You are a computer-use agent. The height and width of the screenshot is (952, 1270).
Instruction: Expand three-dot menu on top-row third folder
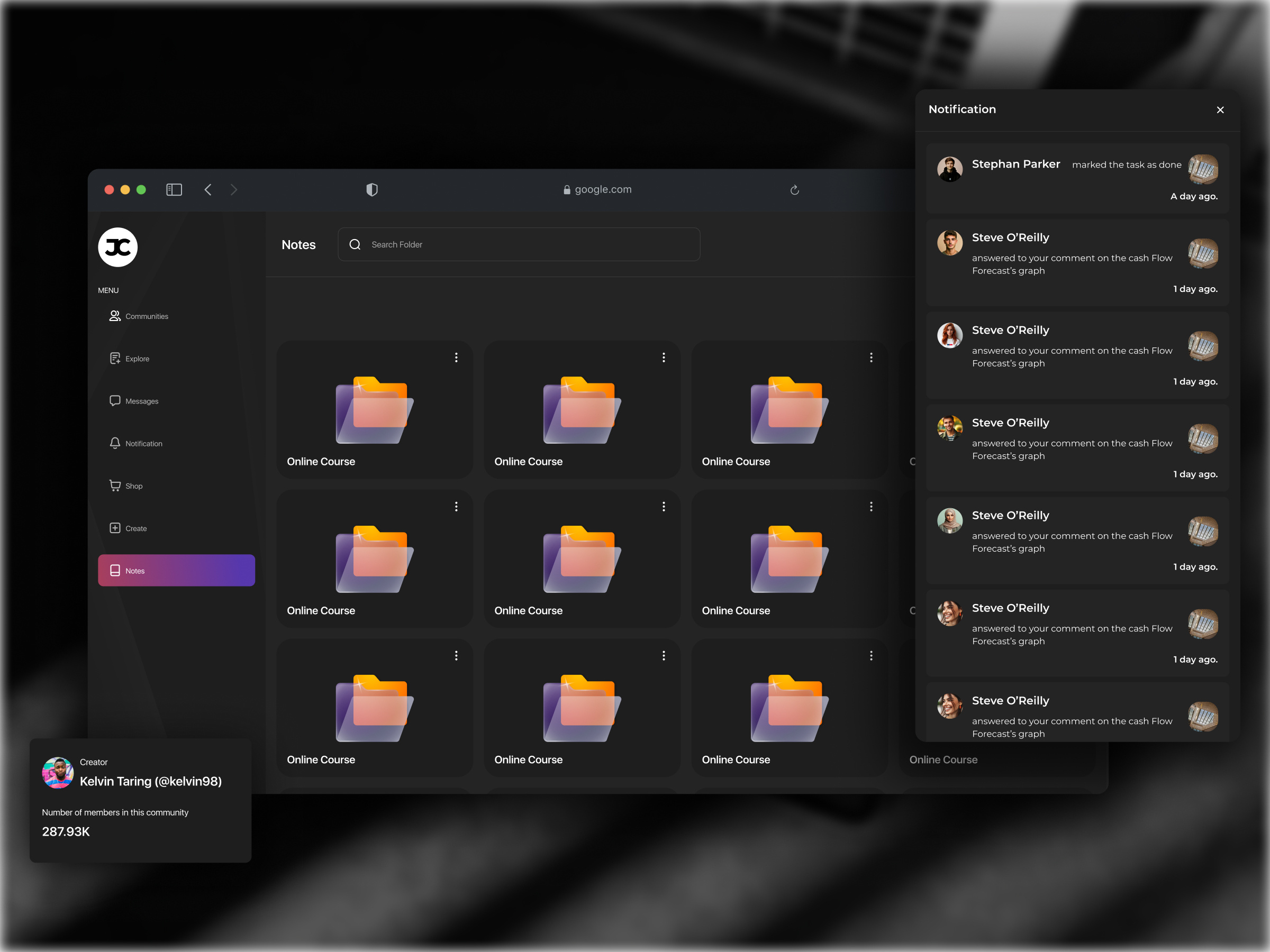871,358
